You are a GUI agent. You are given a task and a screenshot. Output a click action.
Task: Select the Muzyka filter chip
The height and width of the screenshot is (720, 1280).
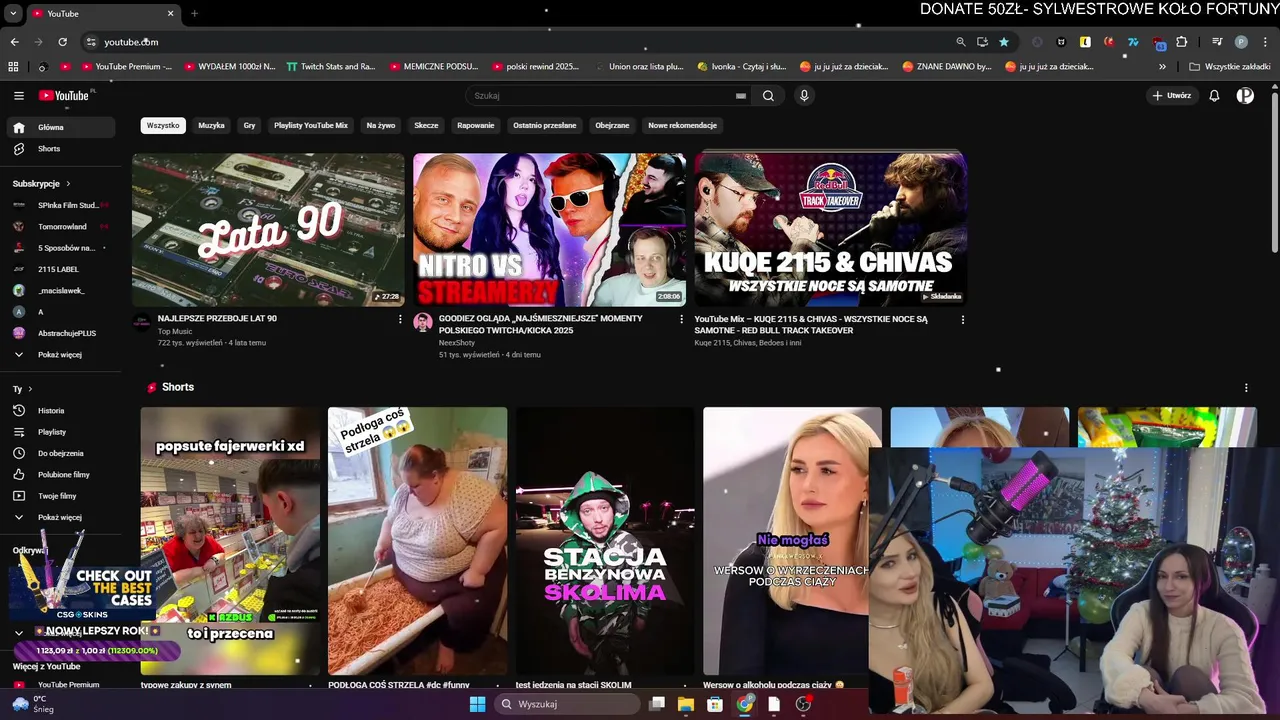pos(211,126)
